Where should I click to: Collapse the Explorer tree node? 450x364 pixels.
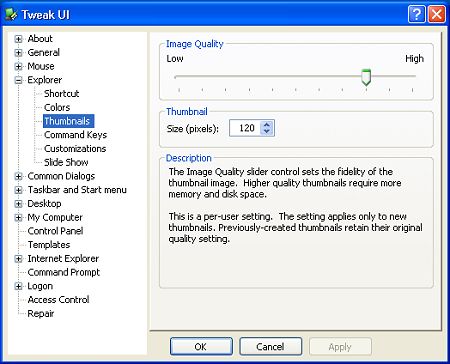coord(18,80)
